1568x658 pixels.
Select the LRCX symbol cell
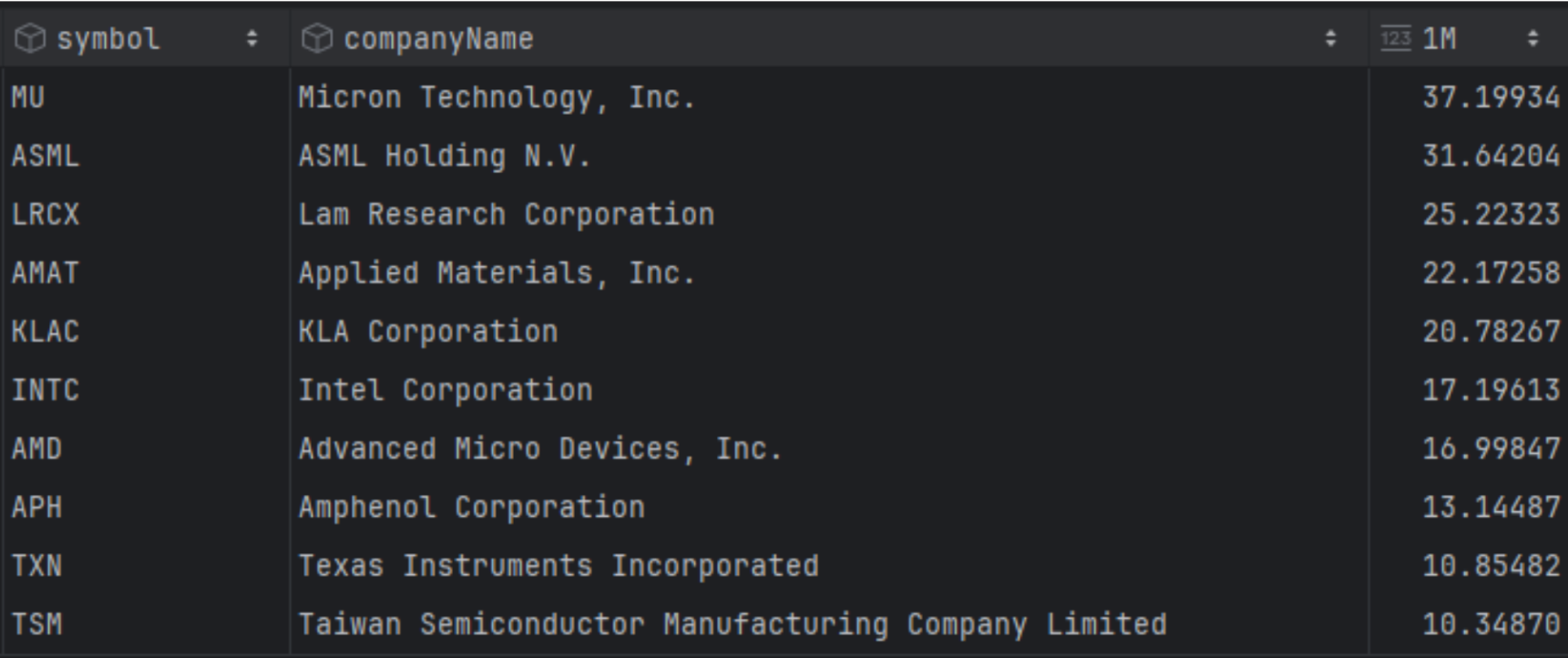[46, 215]
